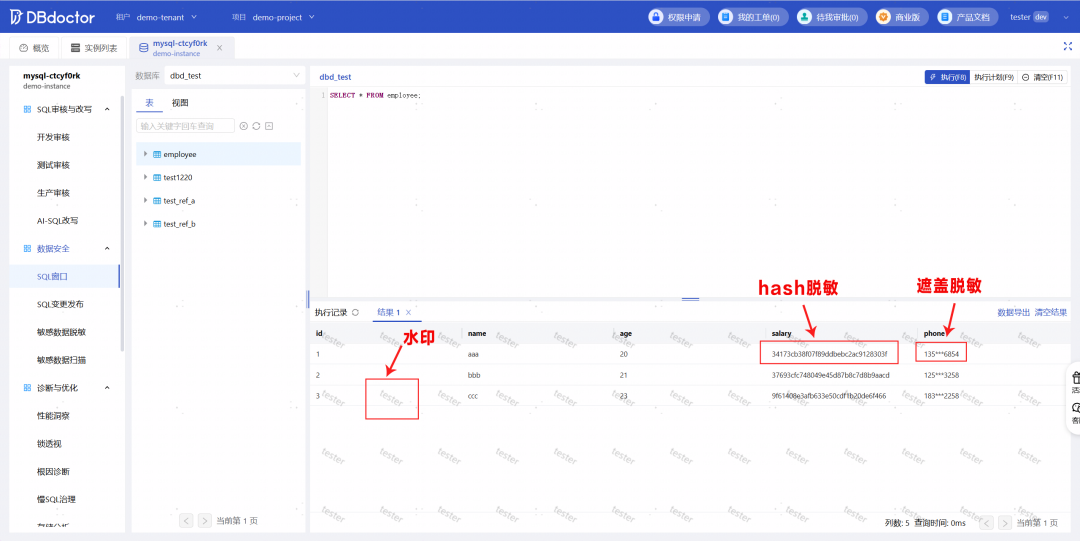Click the SQL审核与改写 grid icon
Image resolution: width=1080 pixels, height=541 pixels.
click(x=27, y=109)
